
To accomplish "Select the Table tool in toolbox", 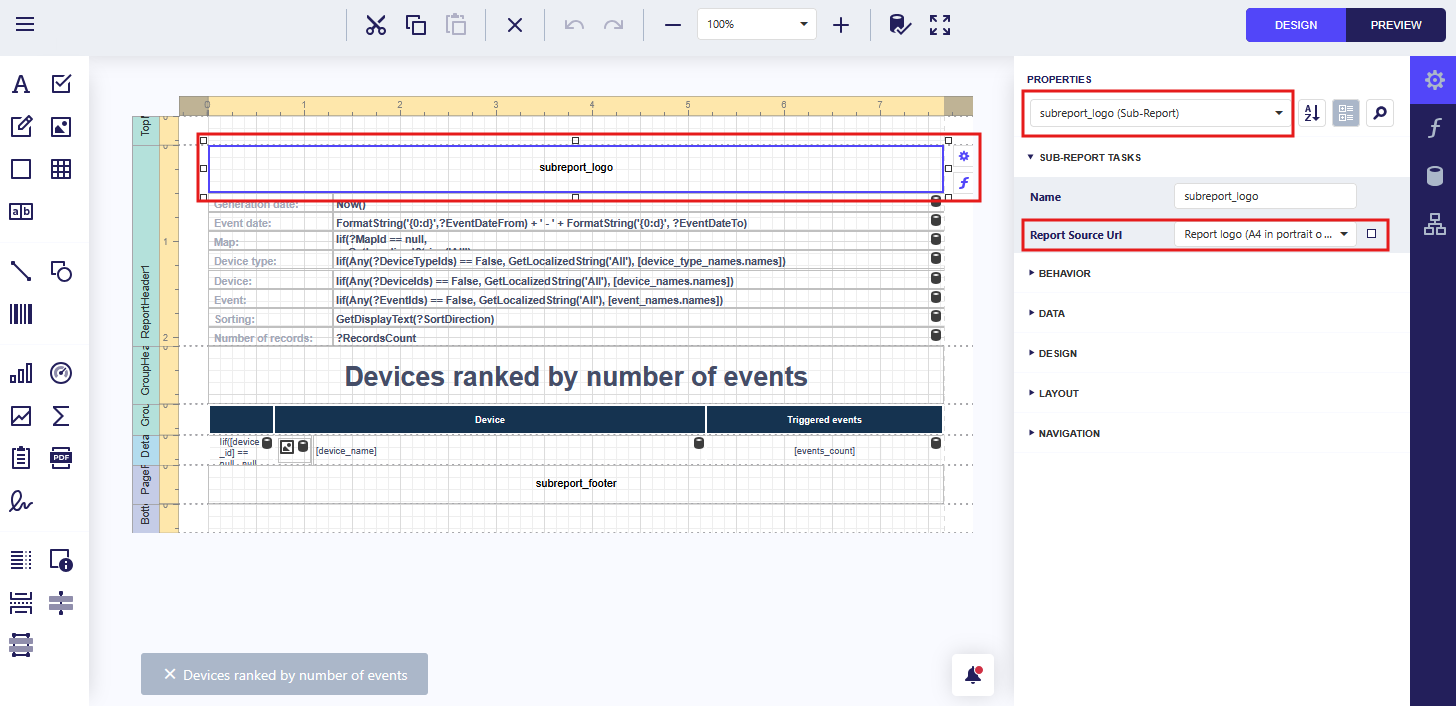I will tap(61, 169).
